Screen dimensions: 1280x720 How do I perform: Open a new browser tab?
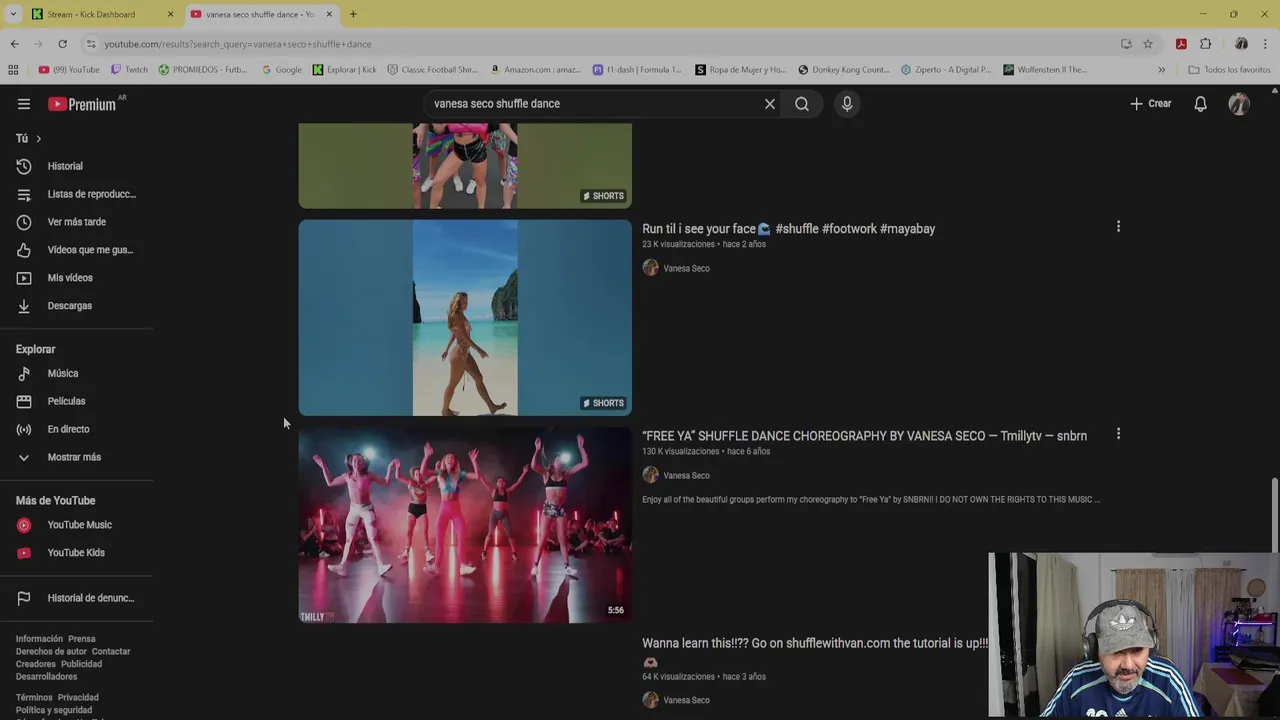tap(353, 14)
